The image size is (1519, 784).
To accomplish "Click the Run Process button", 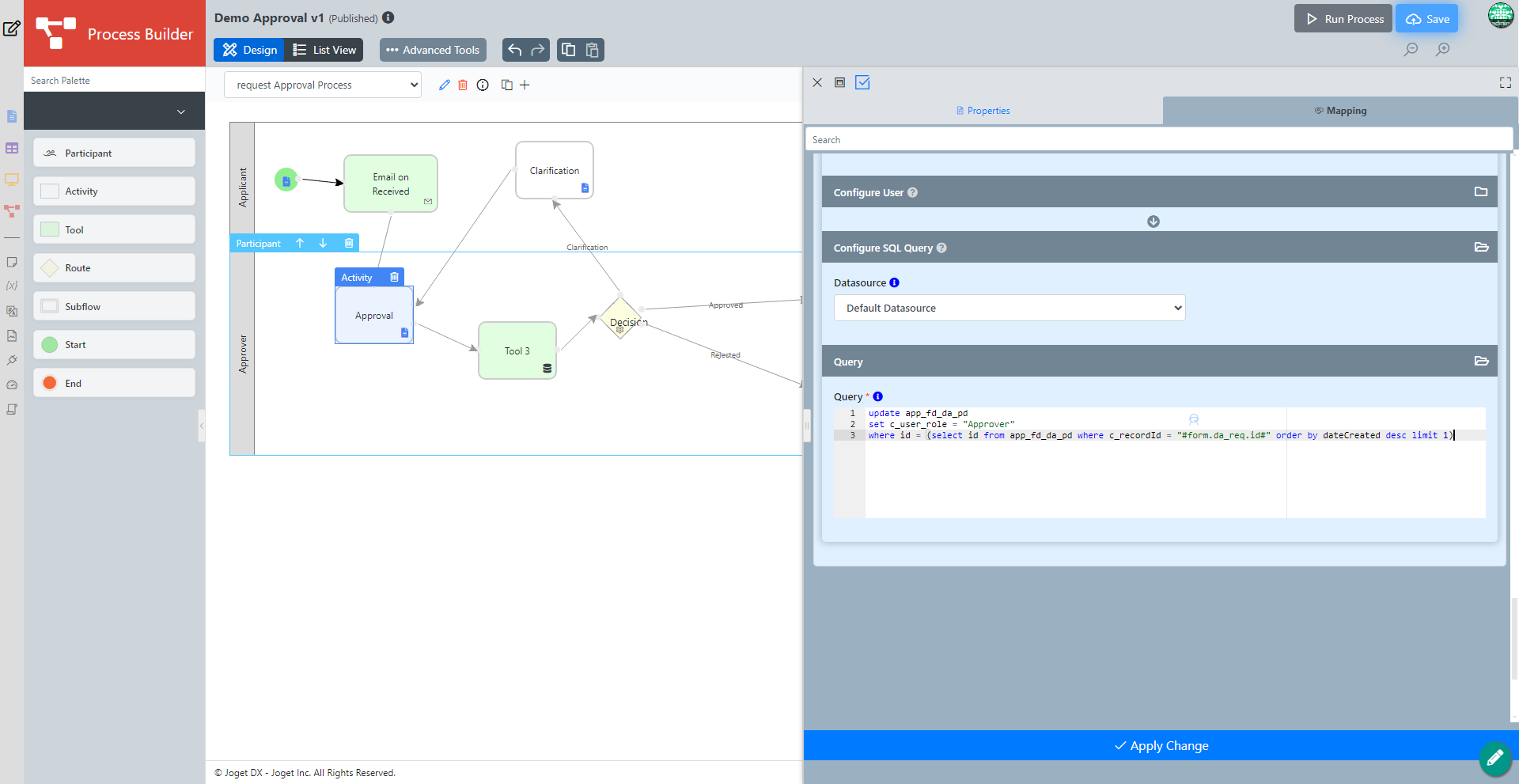I will (1343, 19).
